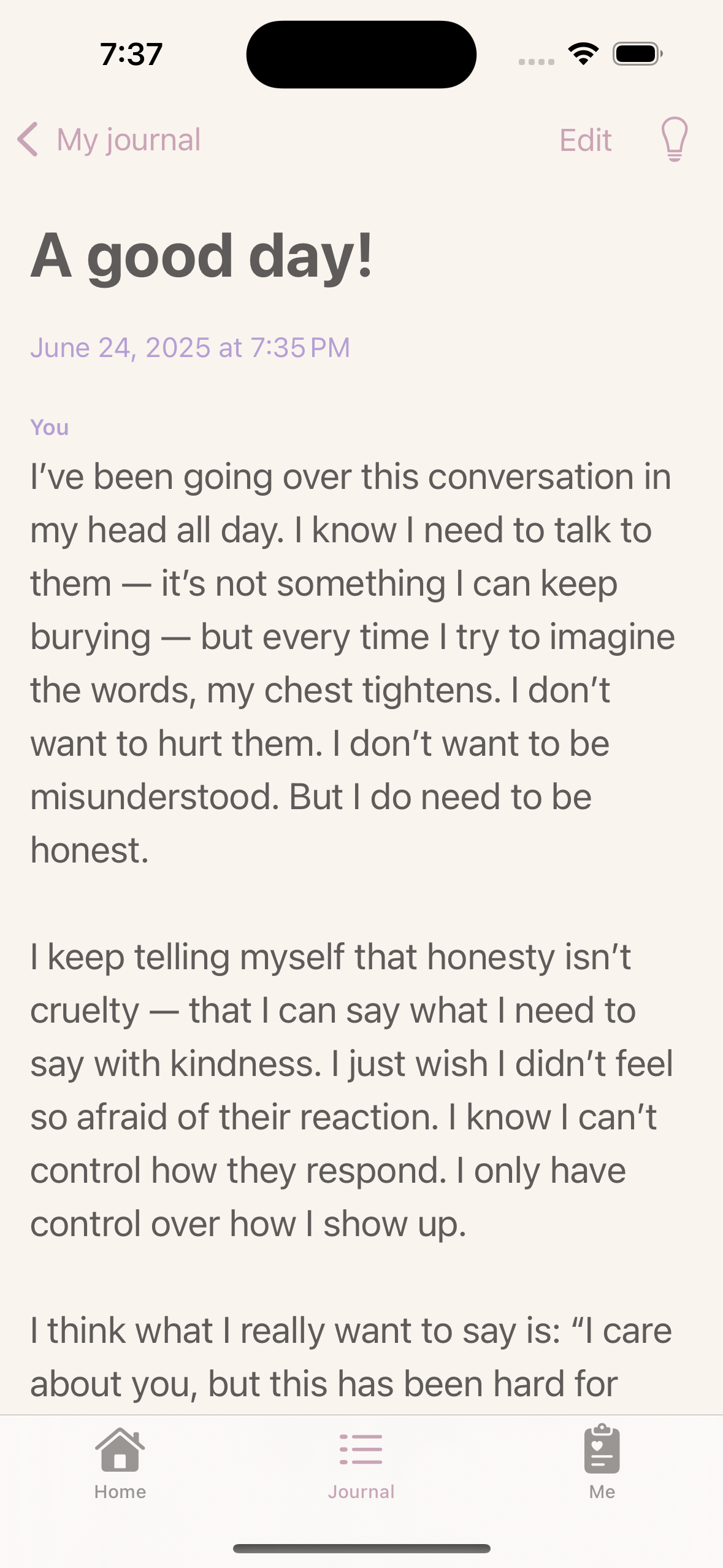Open the Me clipboard icon

pyautogui.click(x=602, y=1449)
